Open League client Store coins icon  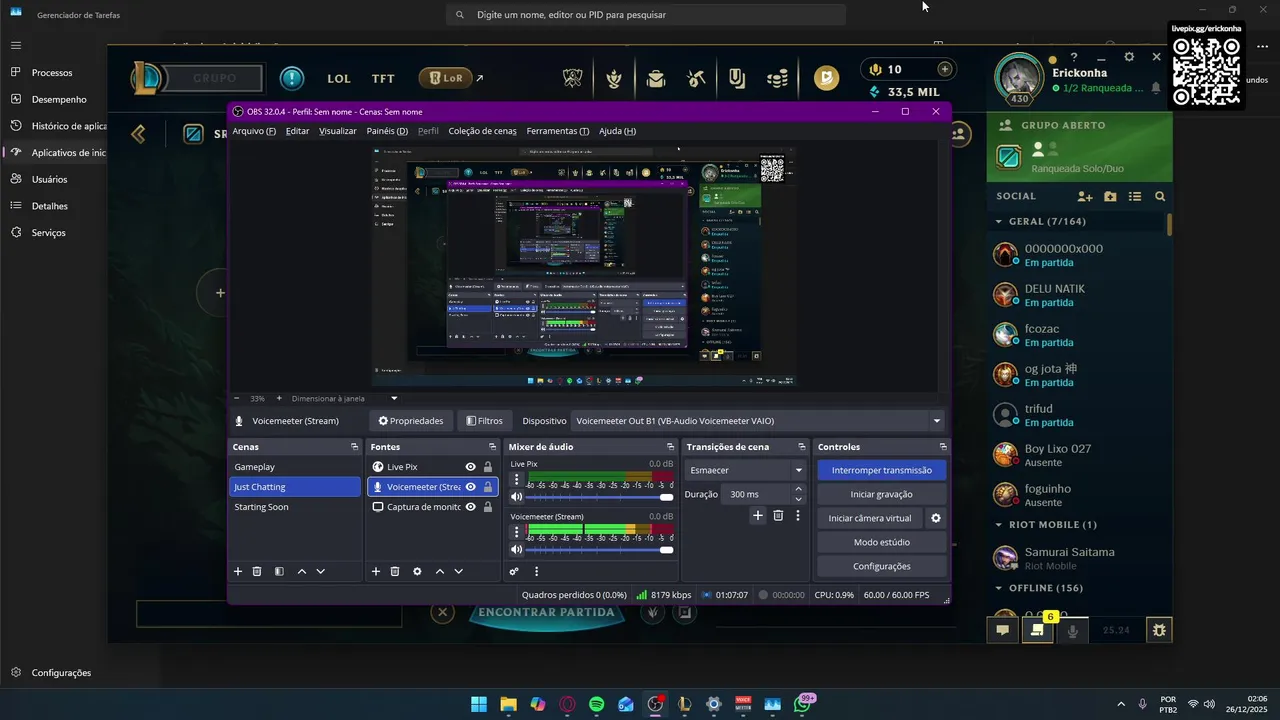[777, 77]
